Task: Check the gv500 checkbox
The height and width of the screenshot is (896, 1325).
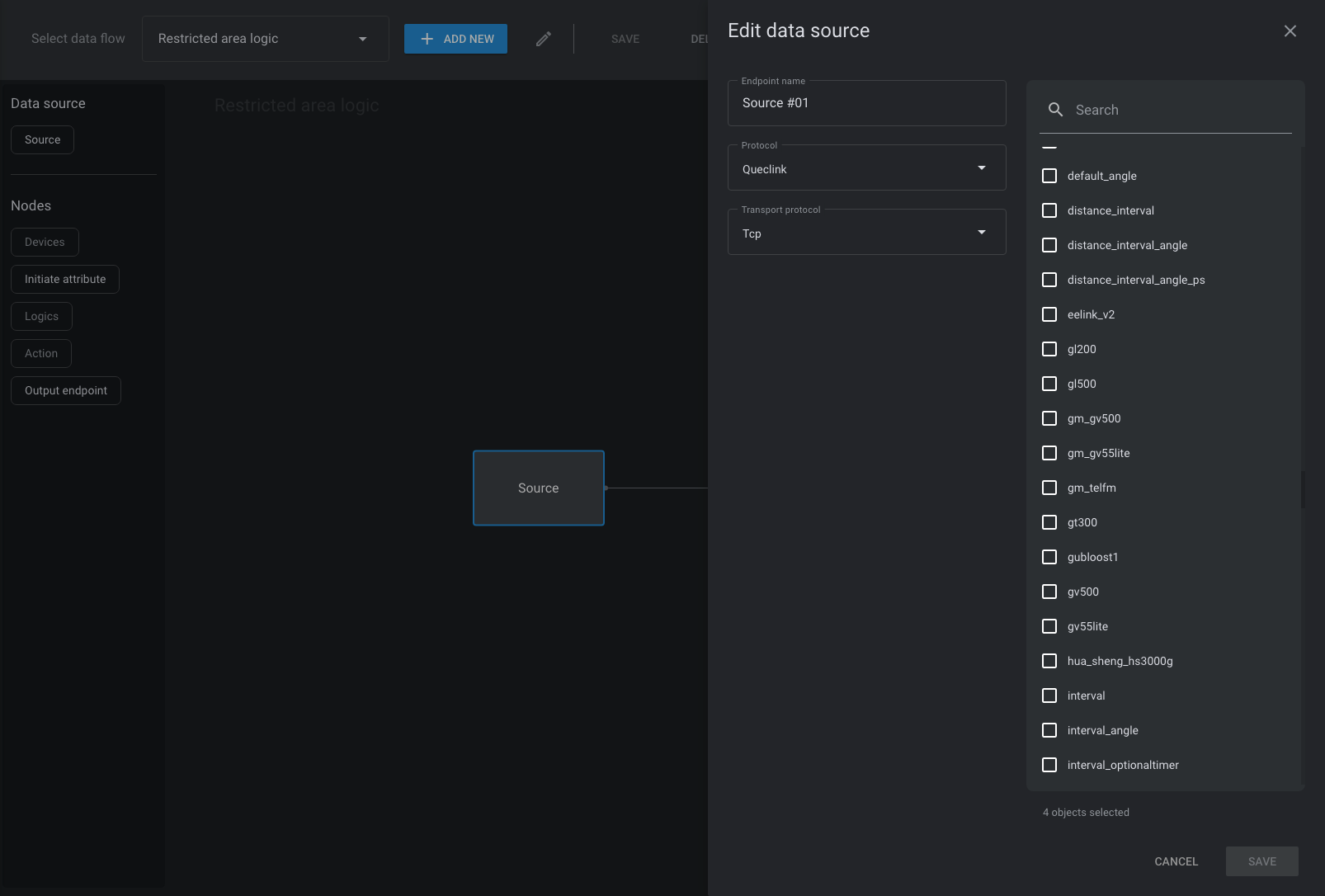Action: pos(1049,592)
